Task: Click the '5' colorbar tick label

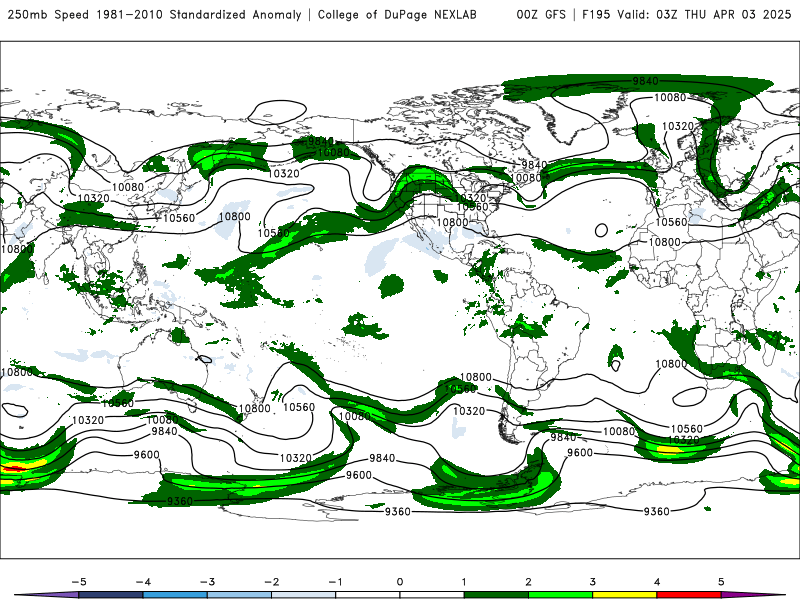Action: [x=721, y=582]
